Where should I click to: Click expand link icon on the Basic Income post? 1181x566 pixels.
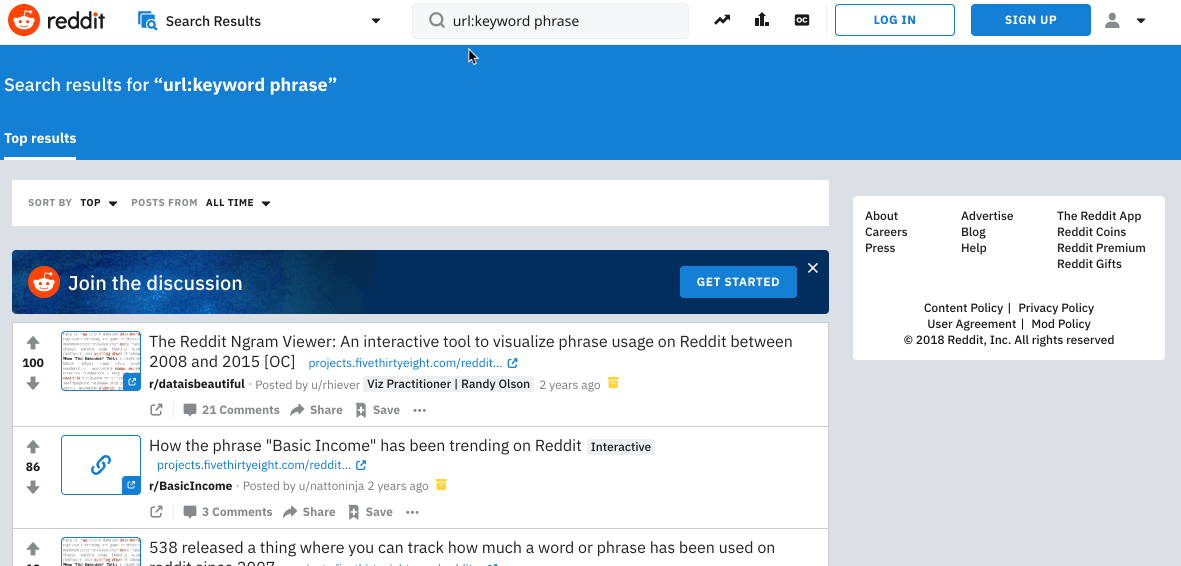coord(156,512)
